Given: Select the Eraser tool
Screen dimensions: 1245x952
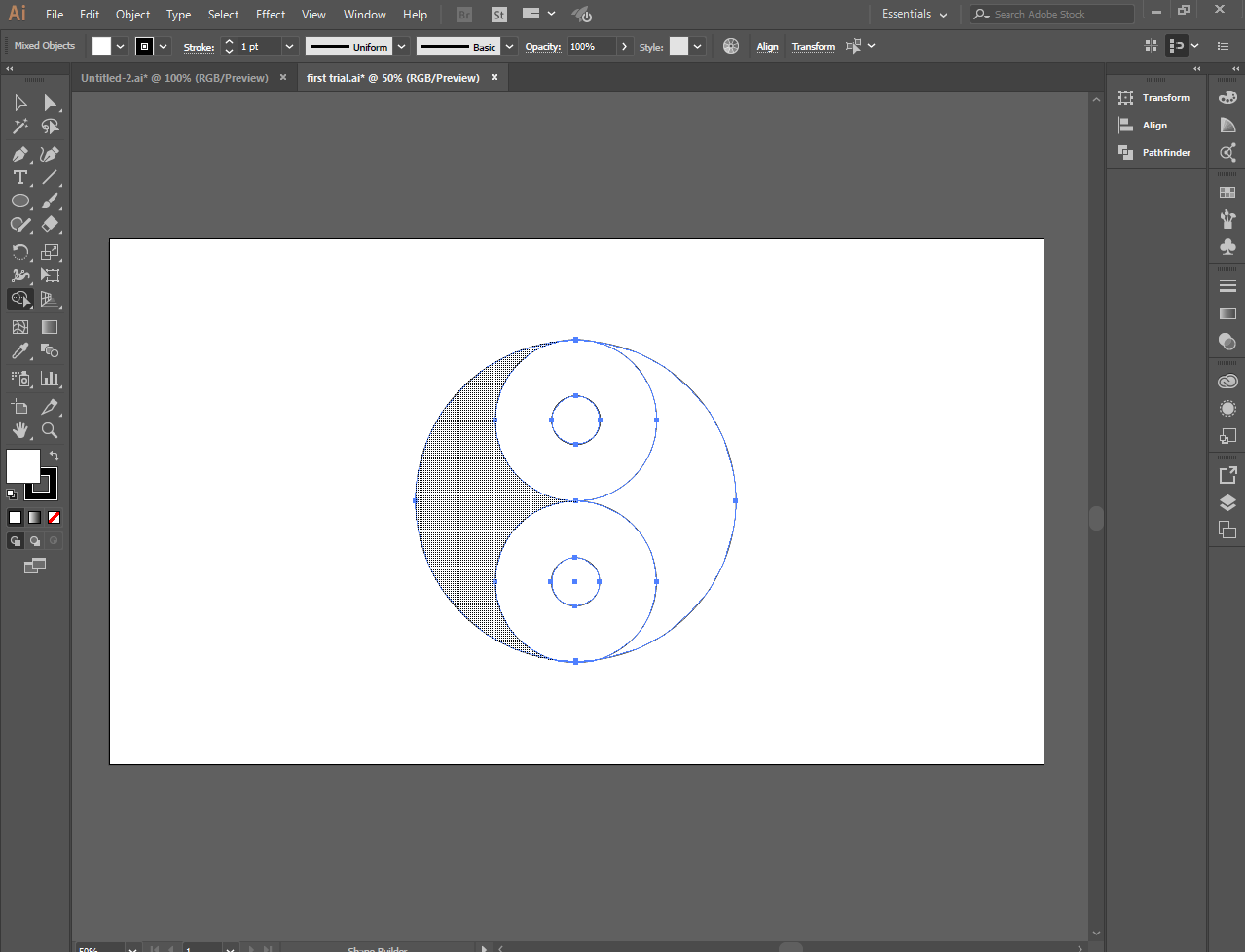Looking at the screenshot, I should [x=50, y=224].
